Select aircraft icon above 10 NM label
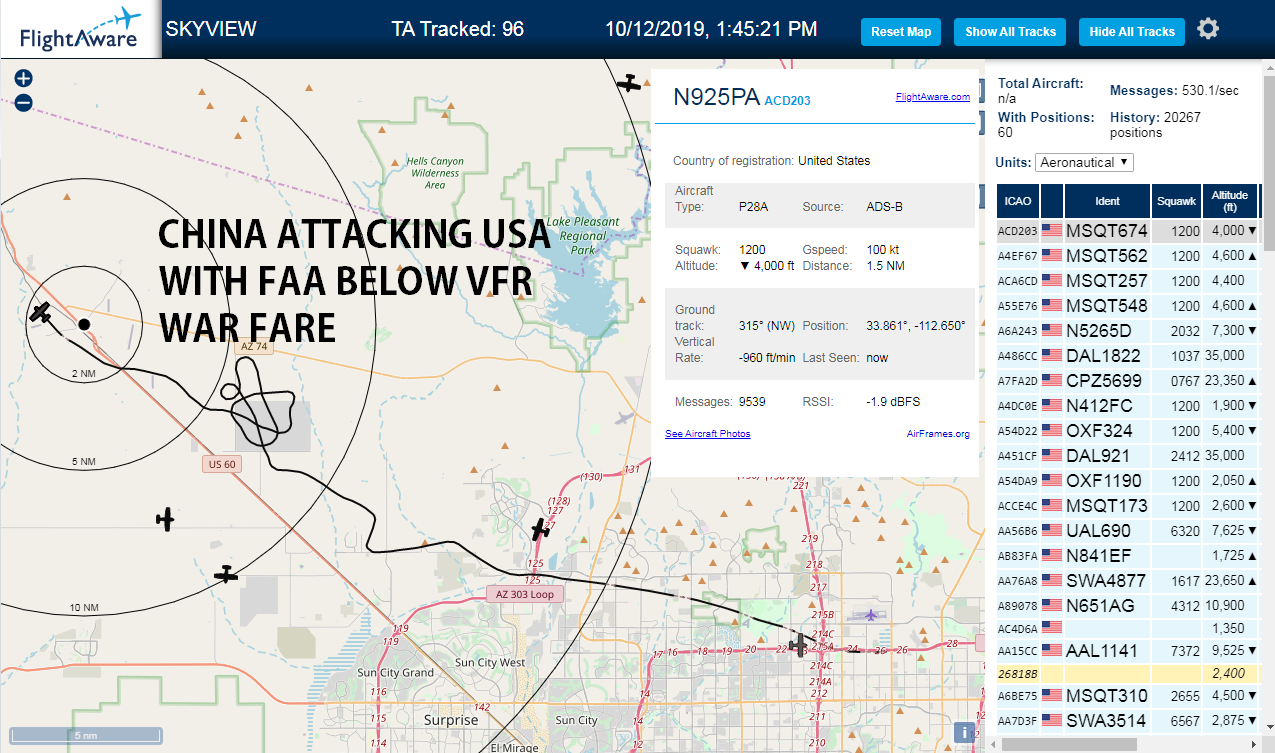 [x=166, y=518]
